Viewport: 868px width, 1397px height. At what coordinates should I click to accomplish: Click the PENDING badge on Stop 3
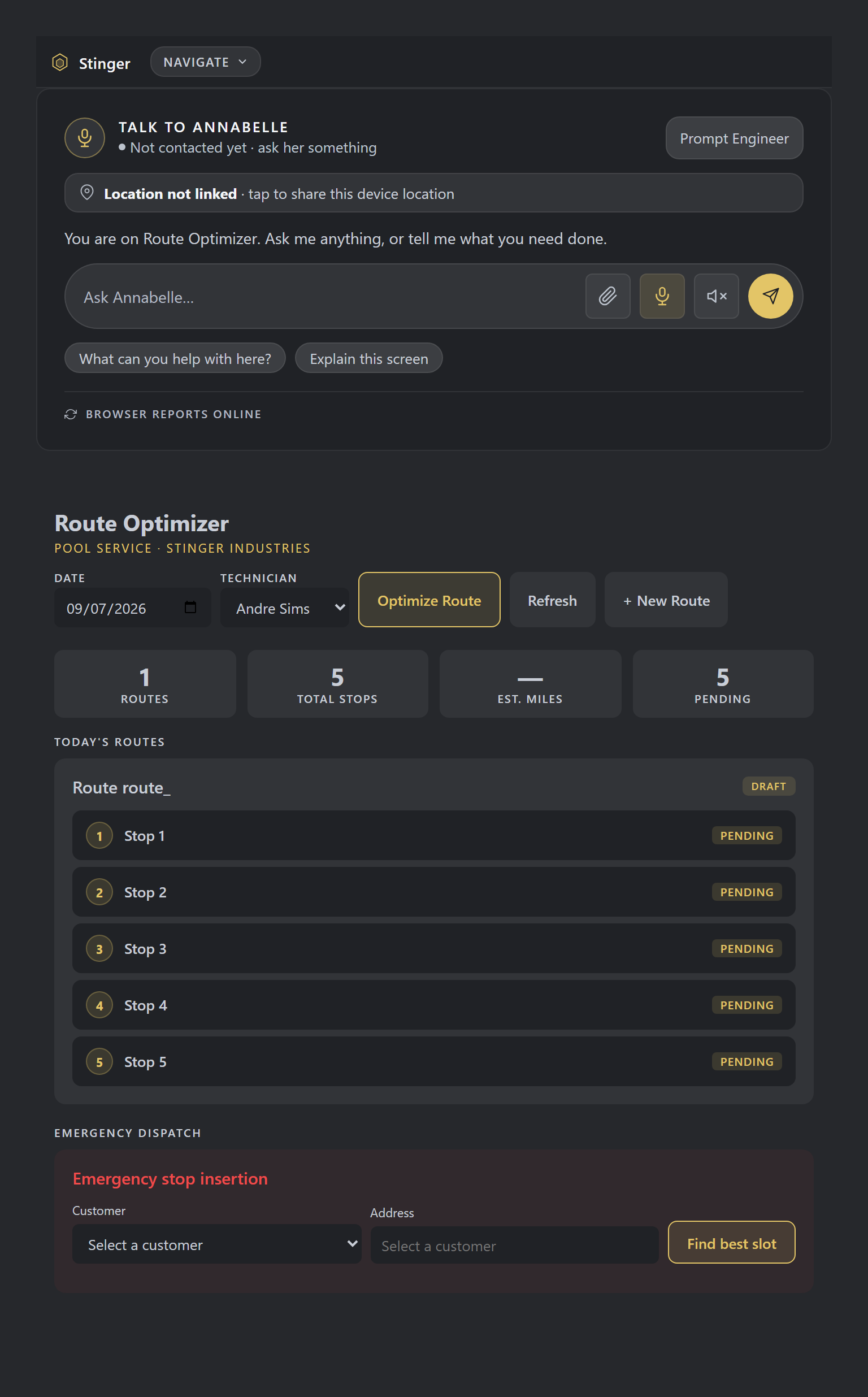(x=747, y=949)
